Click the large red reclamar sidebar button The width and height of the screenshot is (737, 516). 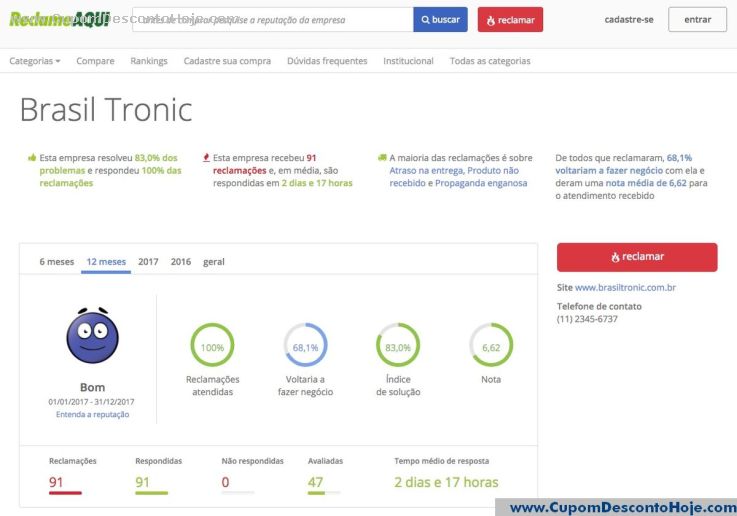tap(637, 257)
